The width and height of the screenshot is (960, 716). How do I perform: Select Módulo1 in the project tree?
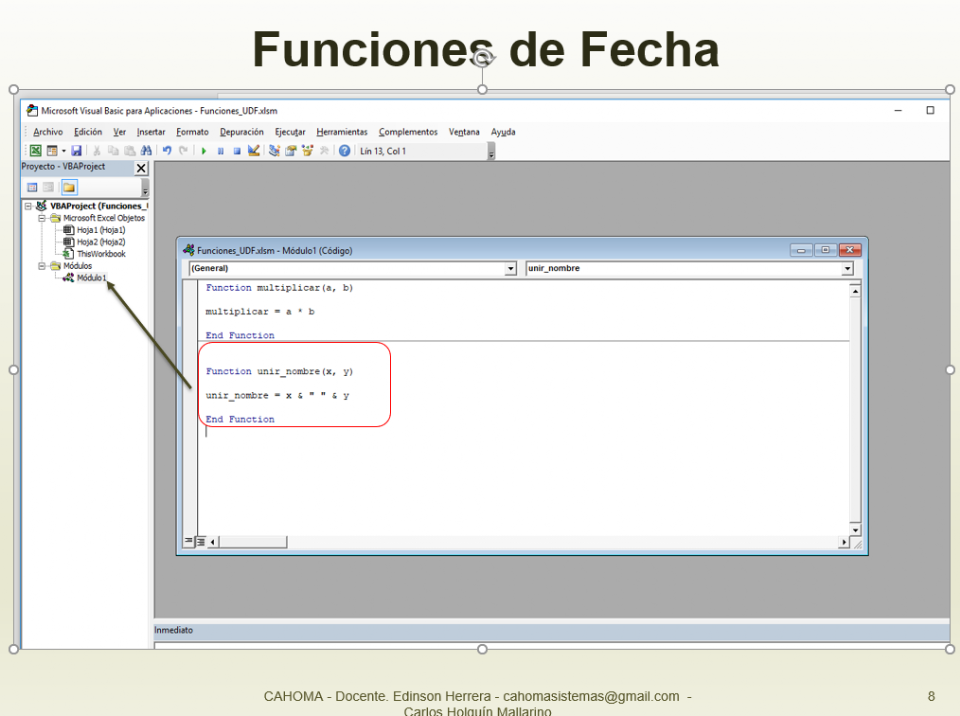coord(90,278)
